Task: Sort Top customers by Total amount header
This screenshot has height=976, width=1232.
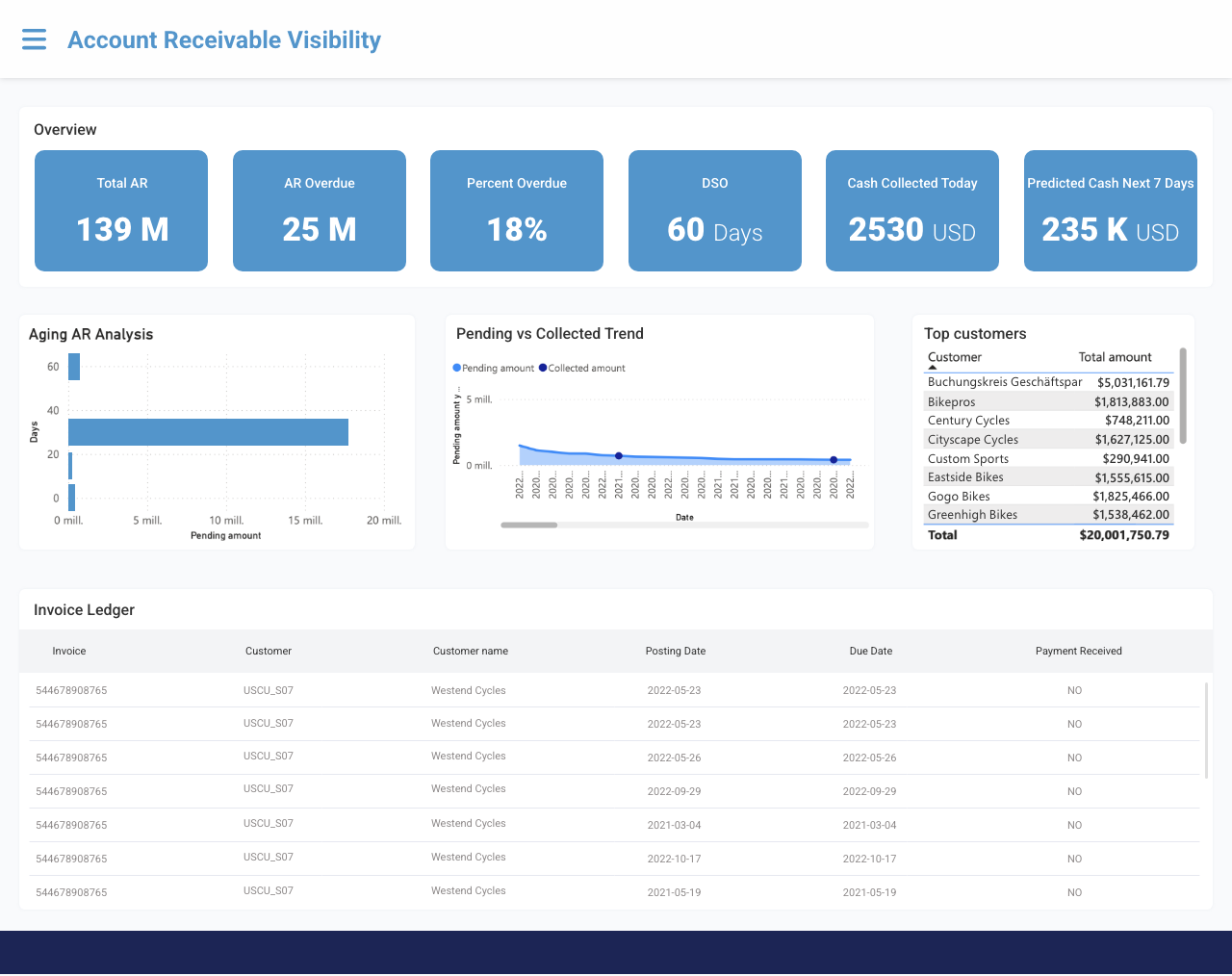Action: (x=1115, y=357)
